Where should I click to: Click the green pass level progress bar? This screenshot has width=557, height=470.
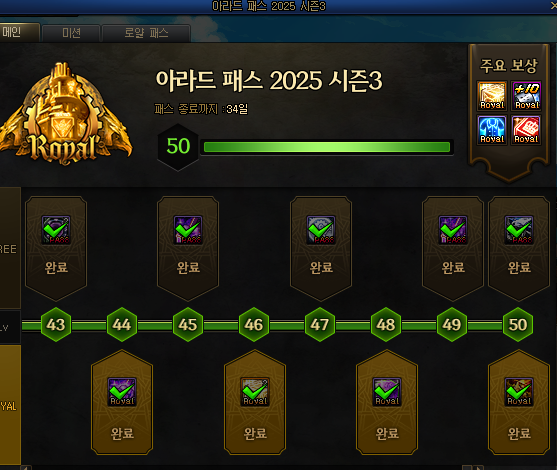tap(327, 147)
